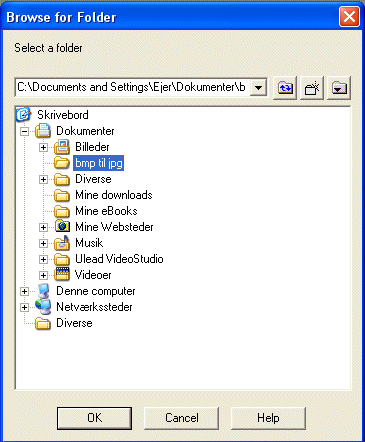365x442 pixels.
Task: Expand the Diverse subfolder under Dokumenter
Action: (43, 179)
